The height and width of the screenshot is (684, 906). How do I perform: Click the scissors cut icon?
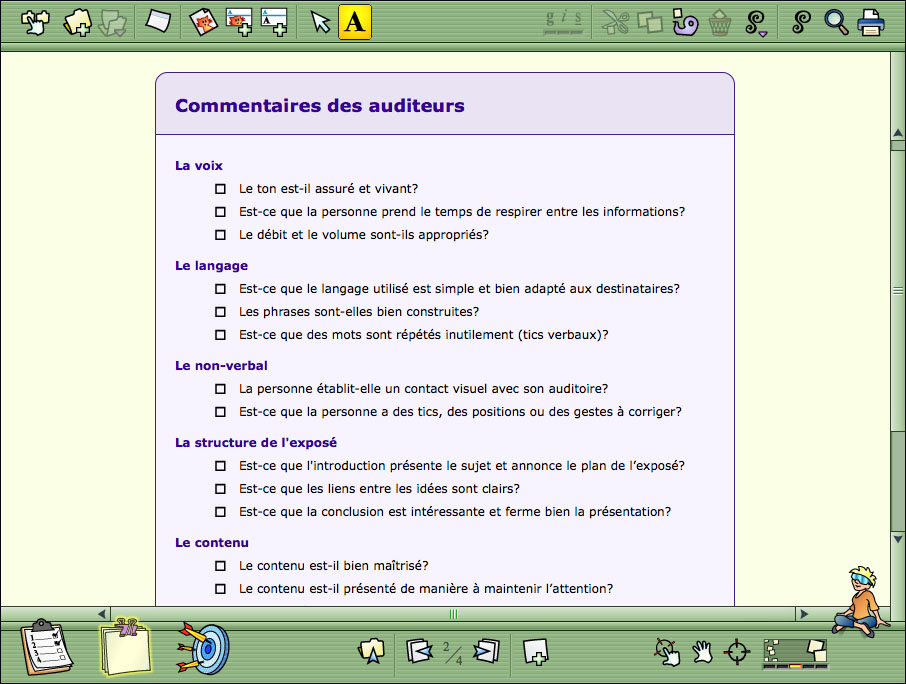click(615, 23)
